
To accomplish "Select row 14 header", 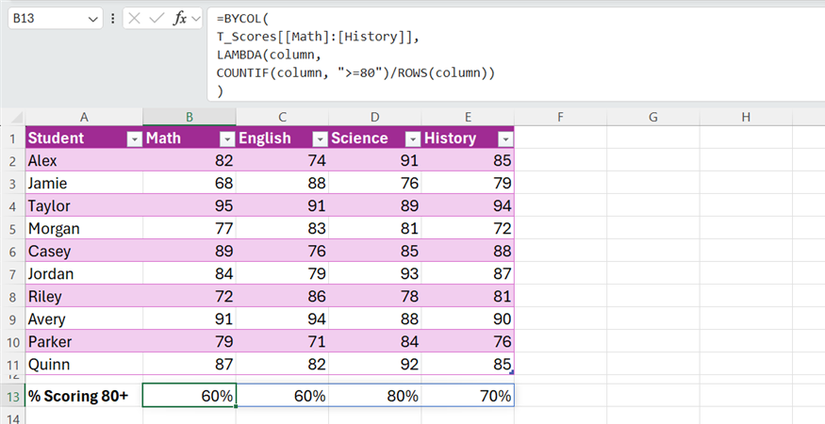I will [13, 418].
